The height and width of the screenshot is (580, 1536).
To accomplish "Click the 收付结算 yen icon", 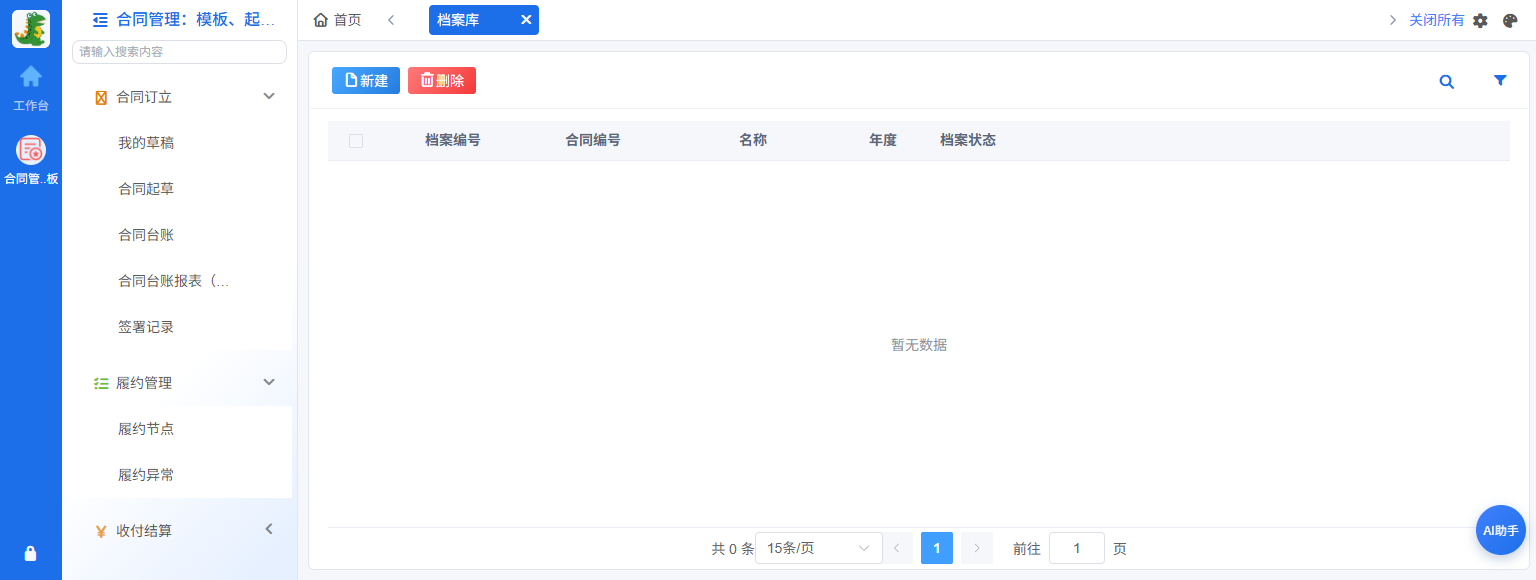I will tap(101, 531).
